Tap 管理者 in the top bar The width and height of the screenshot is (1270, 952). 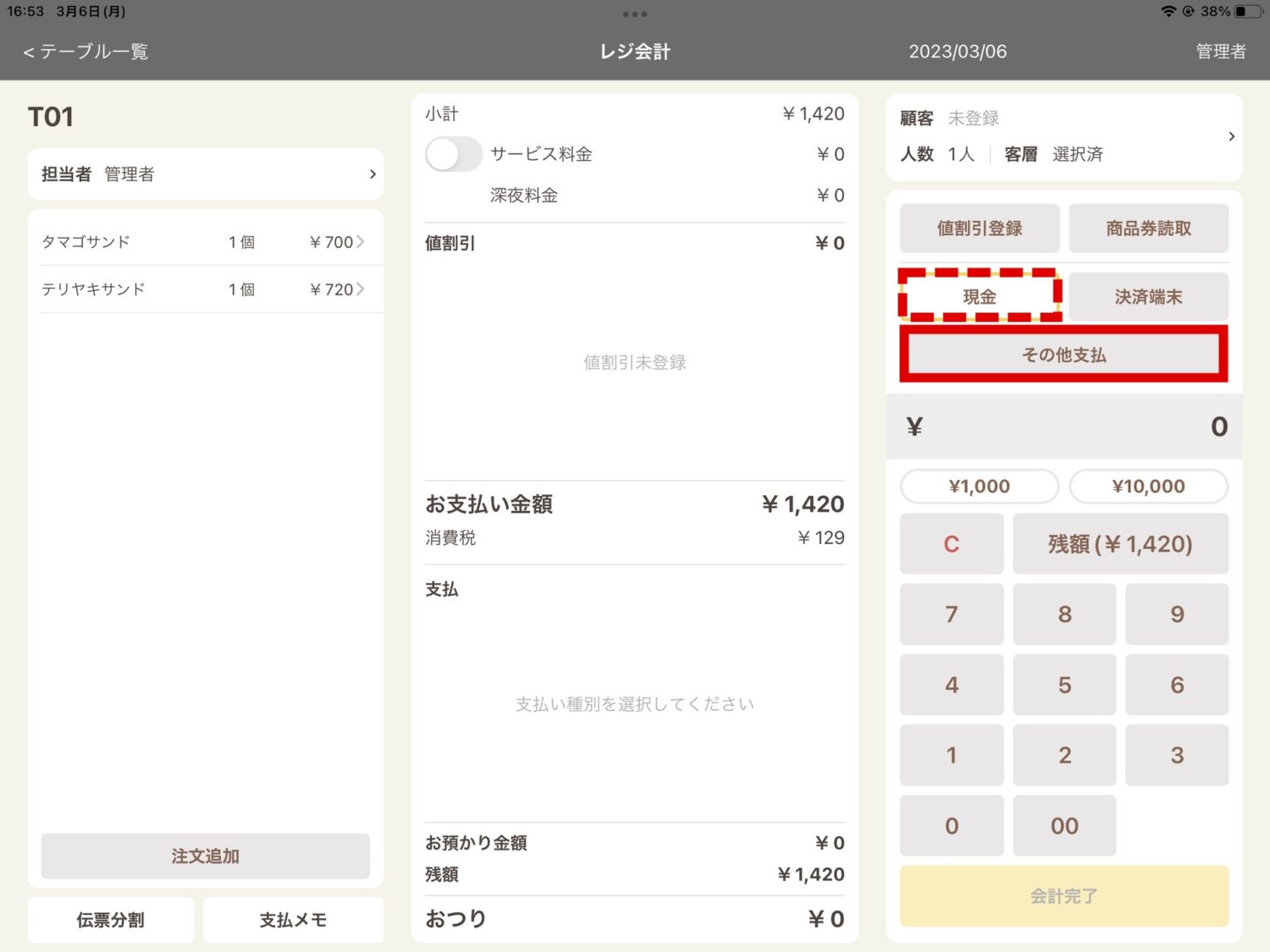coord(1220,52)
